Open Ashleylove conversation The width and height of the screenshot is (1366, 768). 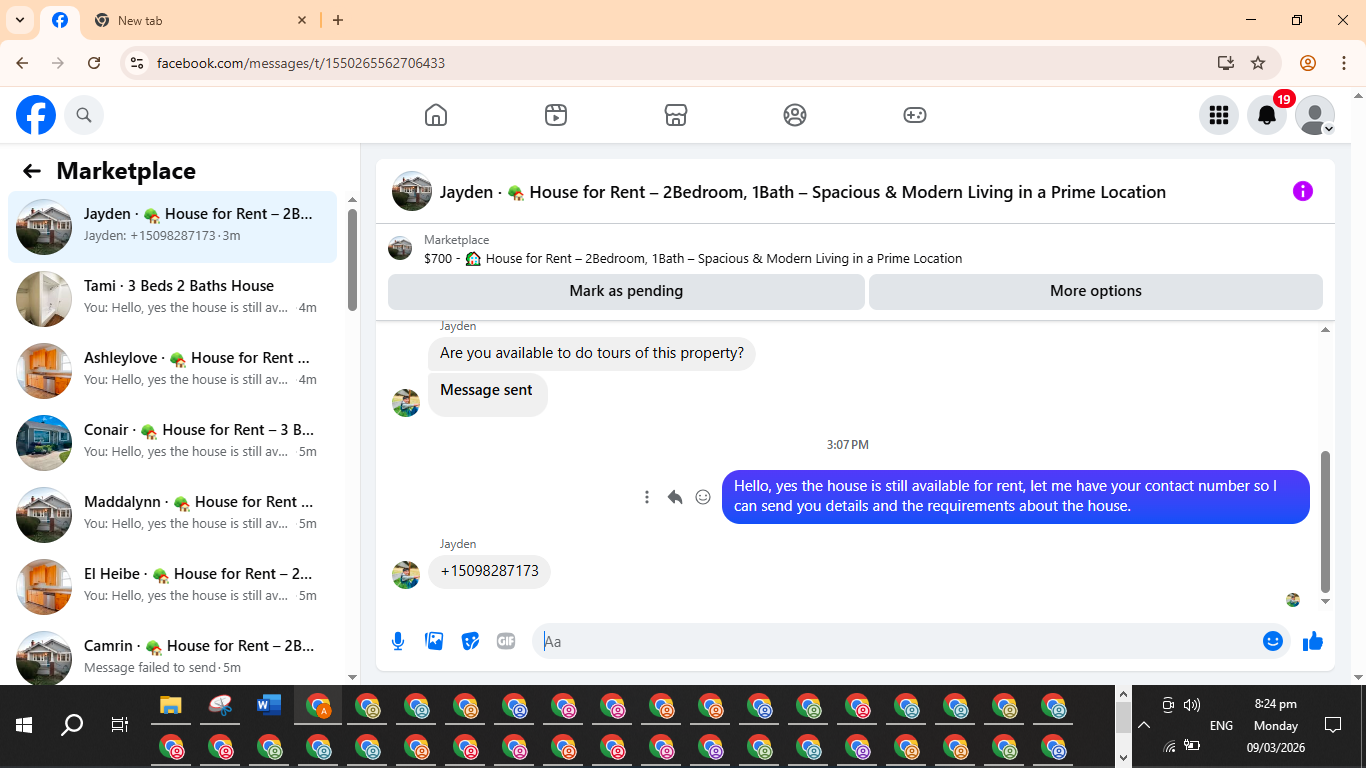pyautogui.click(x=173, y=371)
